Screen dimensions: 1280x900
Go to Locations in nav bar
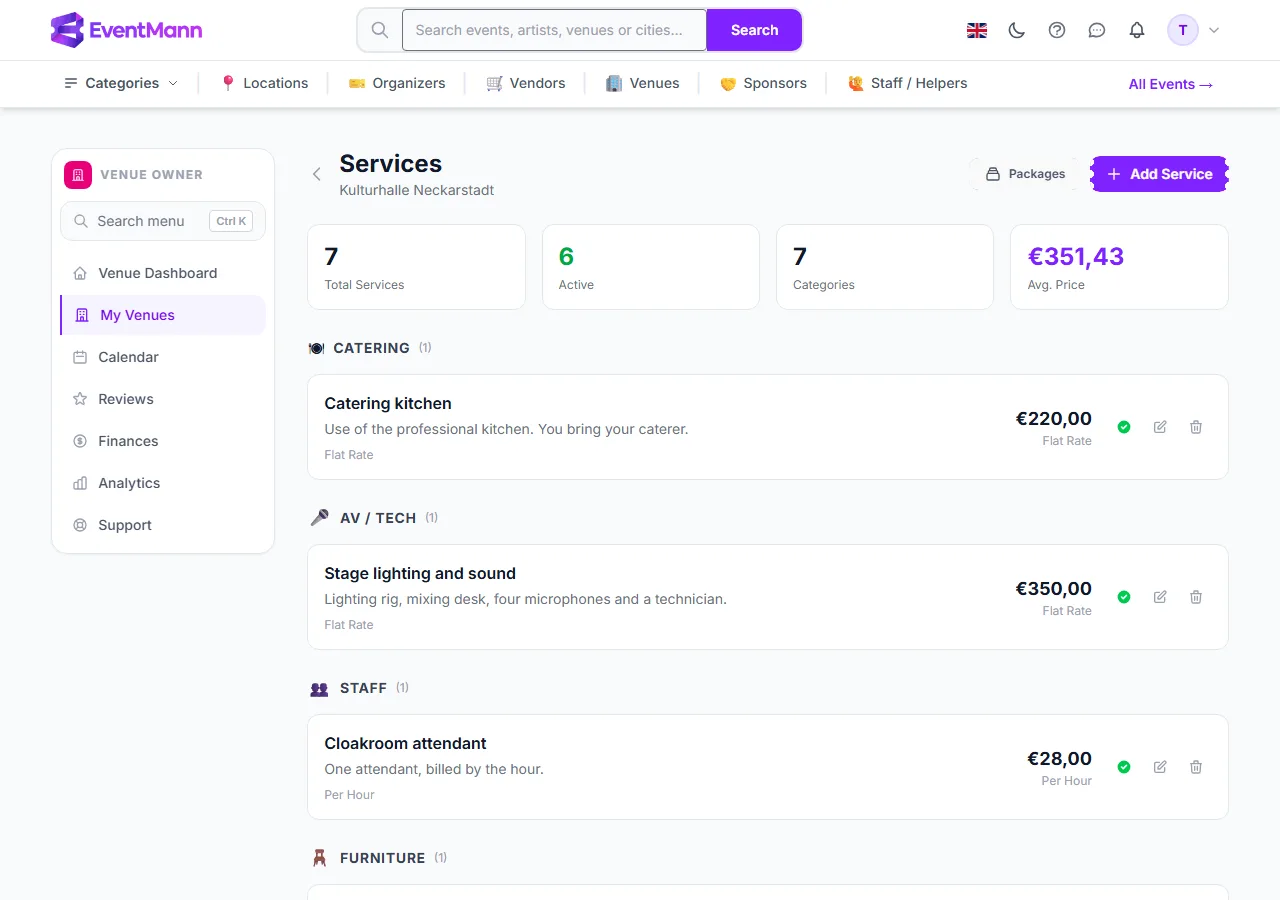tap(264, 83)
